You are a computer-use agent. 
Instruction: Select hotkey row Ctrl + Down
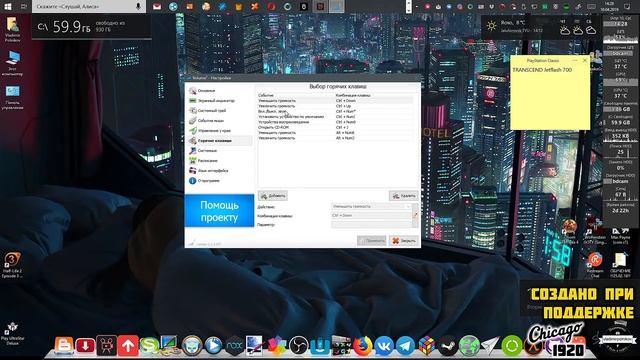tap(336, 100)
